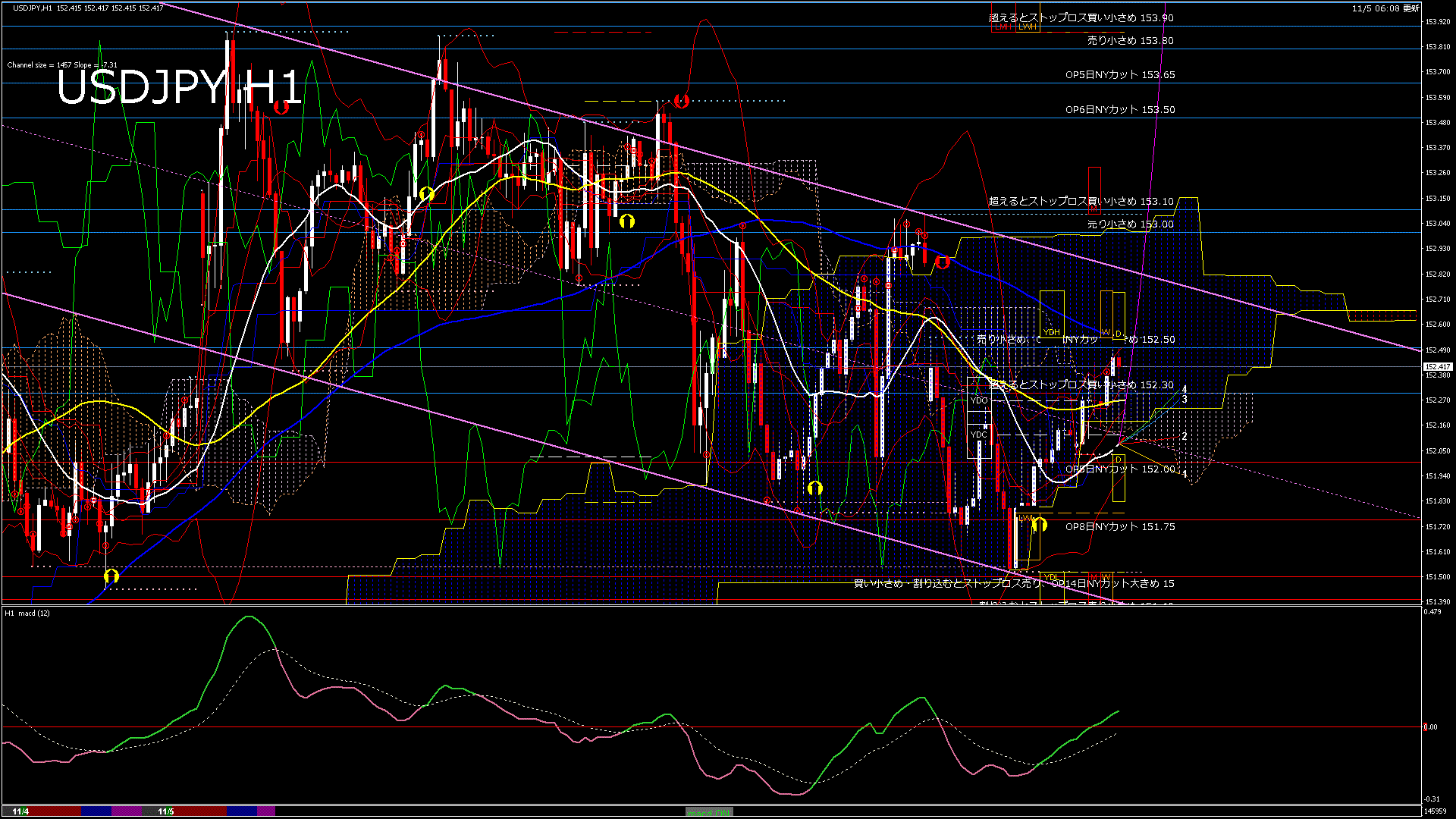
Task: Click the 売り小さめ 153.00 level label
Action: tap(1130, 224)
